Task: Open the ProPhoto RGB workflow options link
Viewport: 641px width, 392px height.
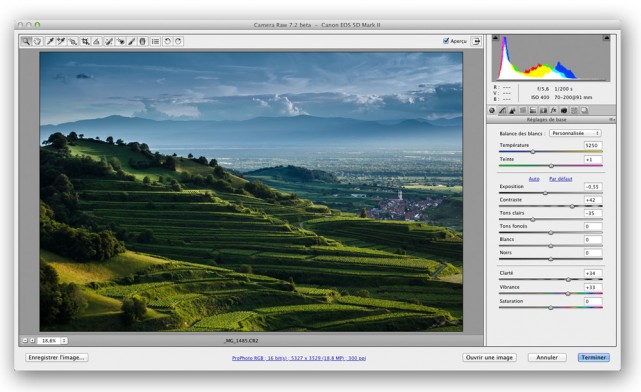Action: [299, 358]
